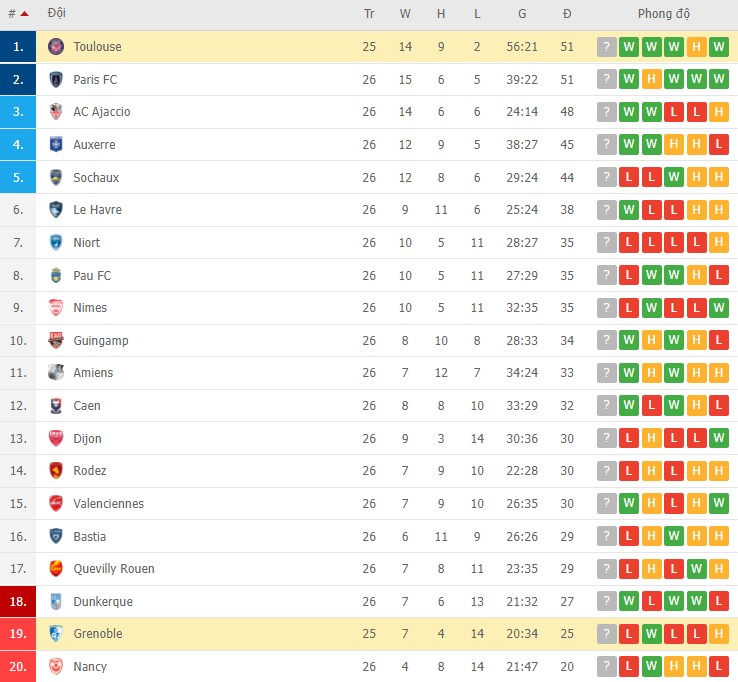
Task: Sort table by the # rank column
Action: [x=12, y=14]
